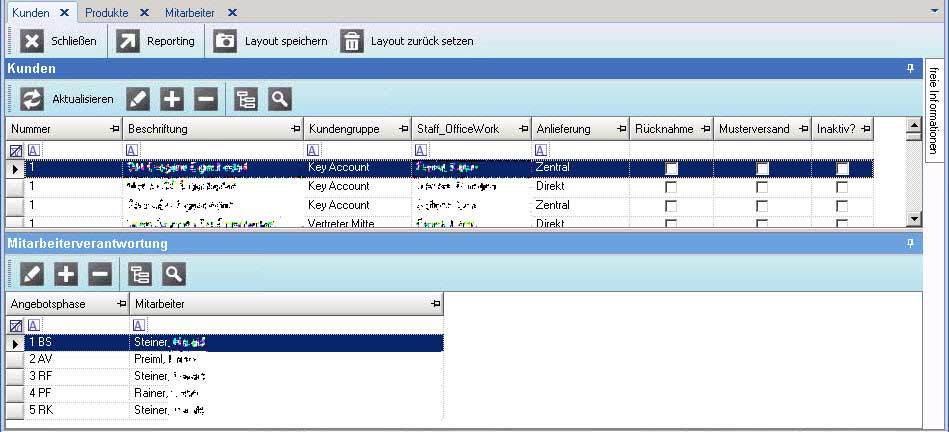Open search magnifier in Mitarbeiterverantwortung toolbar
949x432 pixels.
(174, 273)
